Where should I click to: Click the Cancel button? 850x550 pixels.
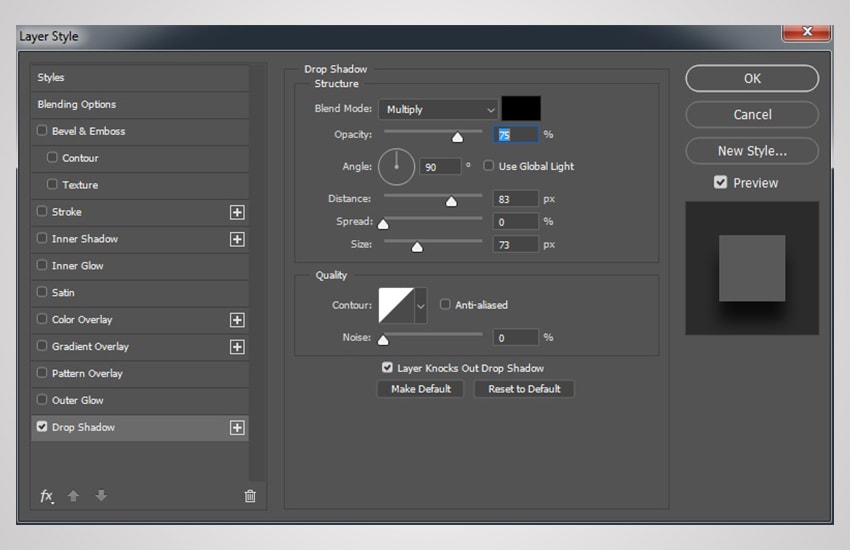(752, 114)
